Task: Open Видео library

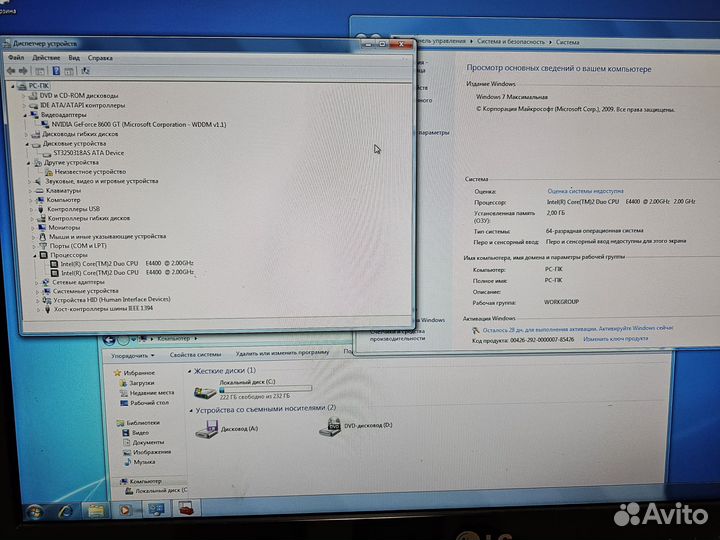Action: tap(141, 433)
